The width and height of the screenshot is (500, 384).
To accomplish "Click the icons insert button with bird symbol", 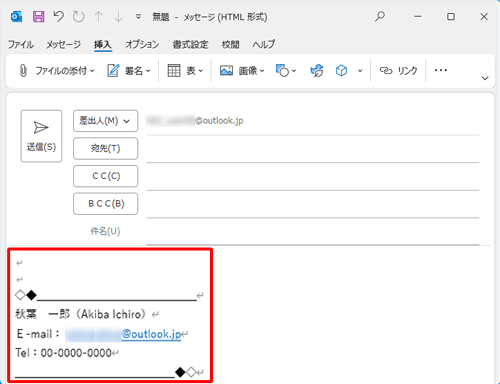I will pos(317,71).
